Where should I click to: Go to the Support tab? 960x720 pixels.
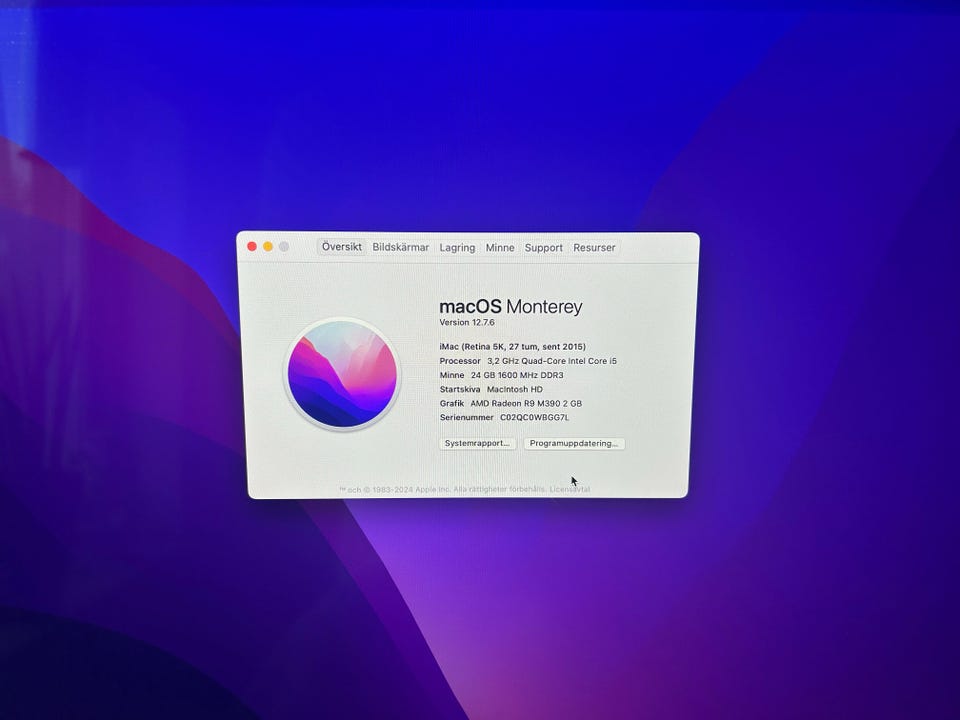[x=544, y=247]
